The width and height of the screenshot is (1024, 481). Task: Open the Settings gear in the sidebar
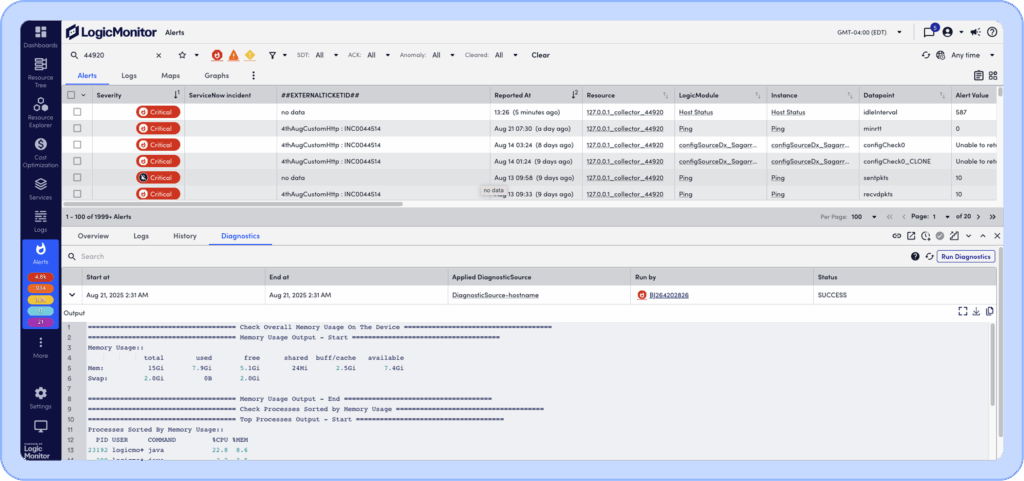41,396
